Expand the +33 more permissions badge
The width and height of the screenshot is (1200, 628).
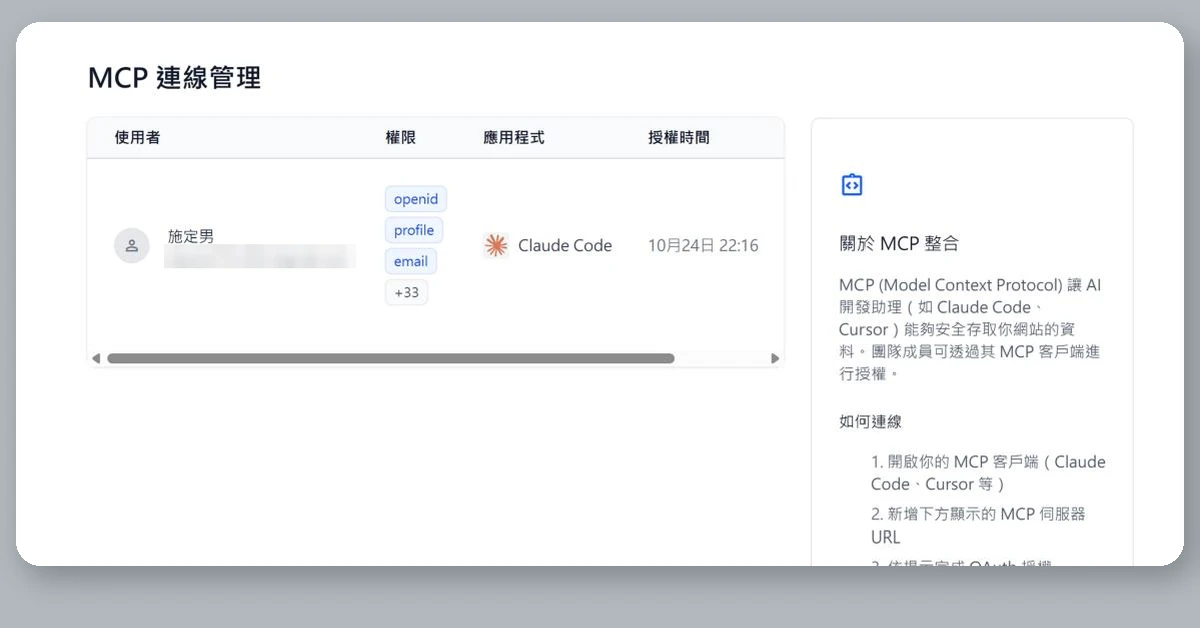[x=406, y=293]
